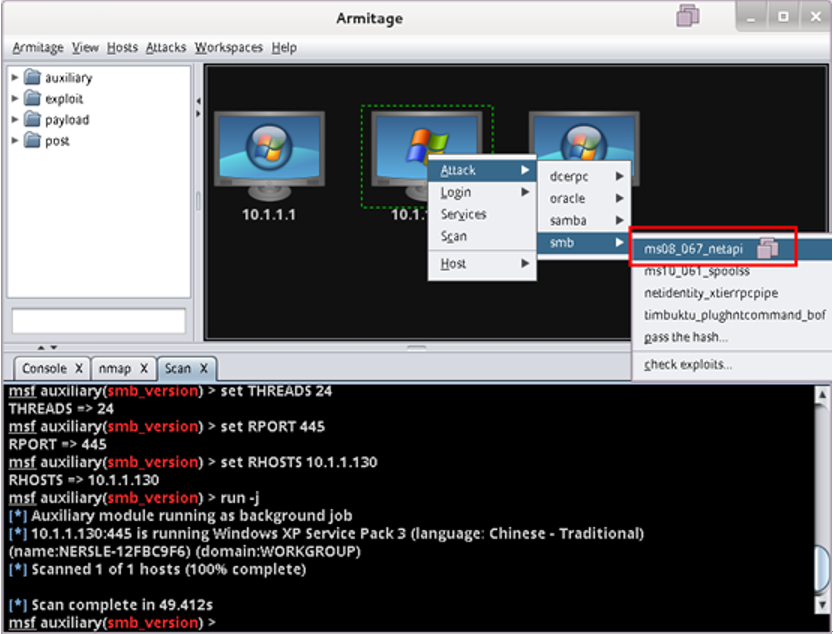Expand the post module tree node
This screenshot has height=634, width=833.
(15, 140)
